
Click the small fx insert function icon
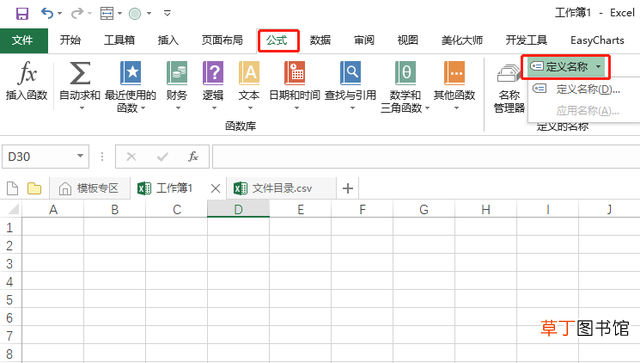click(193, 156)
